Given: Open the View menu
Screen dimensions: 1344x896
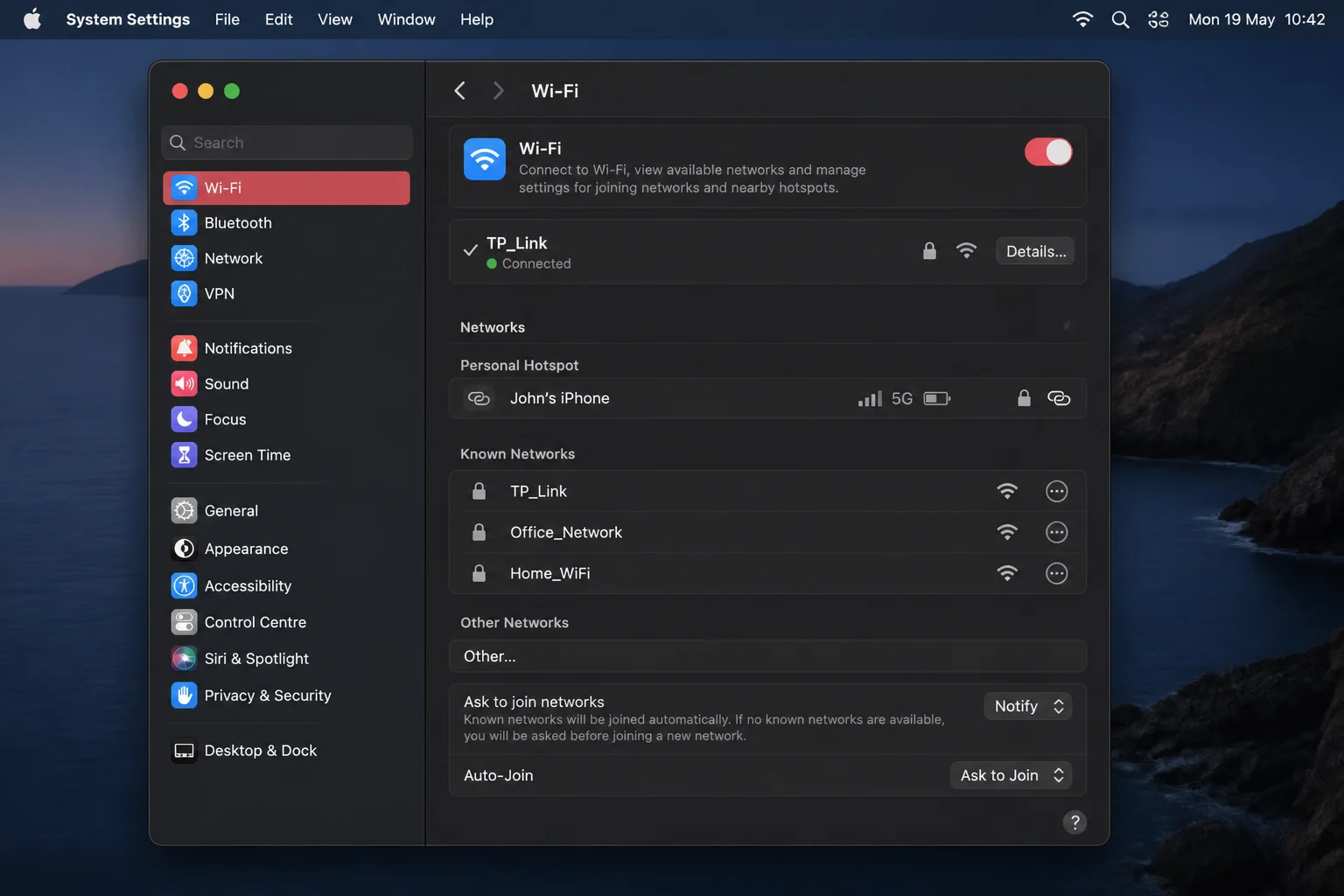Looking at the screenshot, I should pyautogui.click(x=335, y=19).
